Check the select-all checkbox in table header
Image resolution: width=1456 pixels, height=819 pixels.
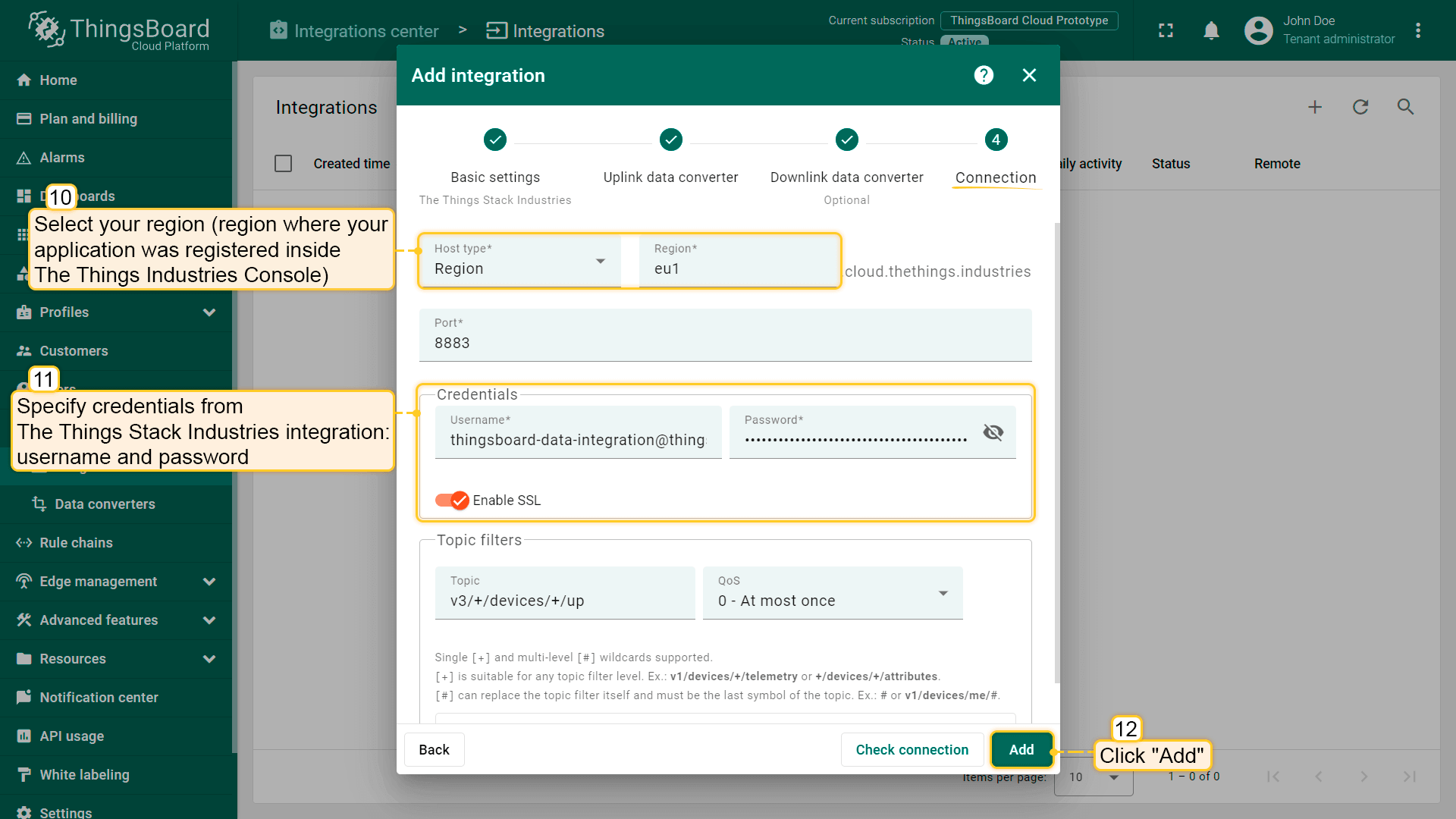point(283,164)
